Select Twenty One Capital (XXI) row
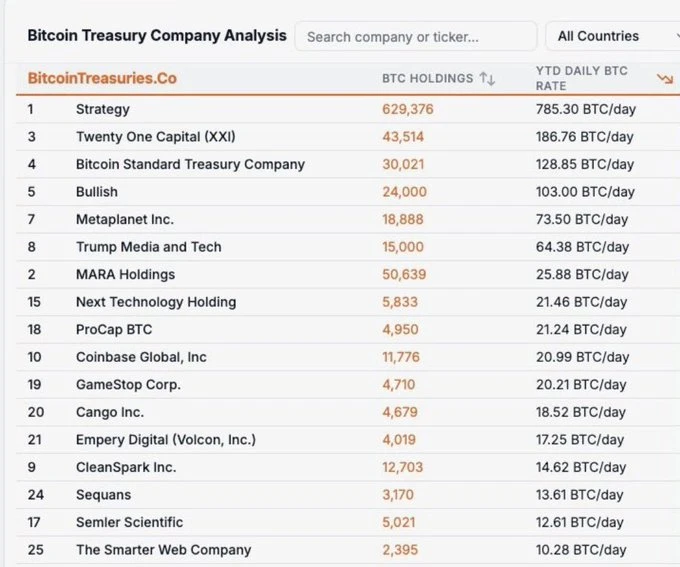 click(x=155, y=136)
